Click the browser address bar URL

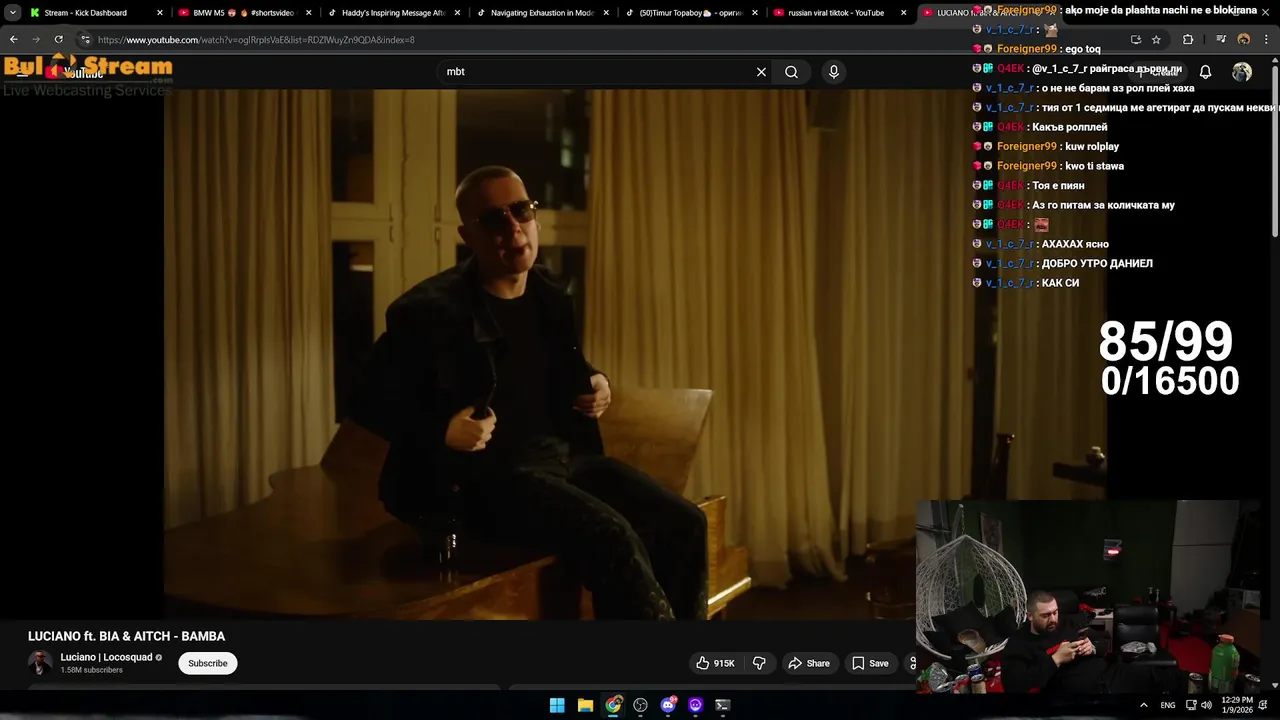click(256, 40)
